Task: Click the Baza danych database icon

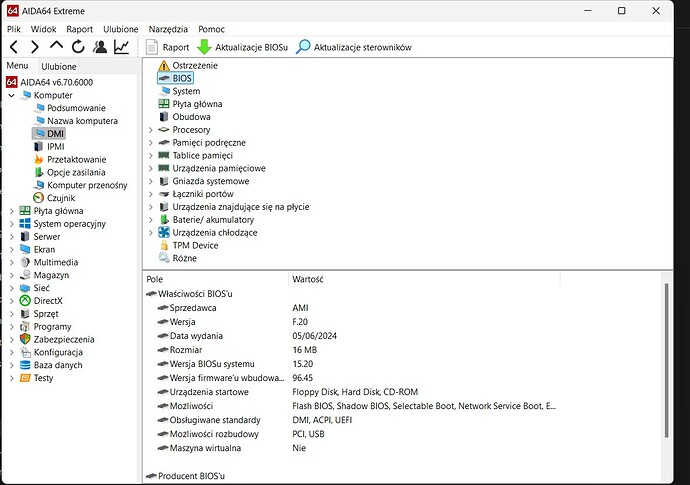Action: coord(25,365)
